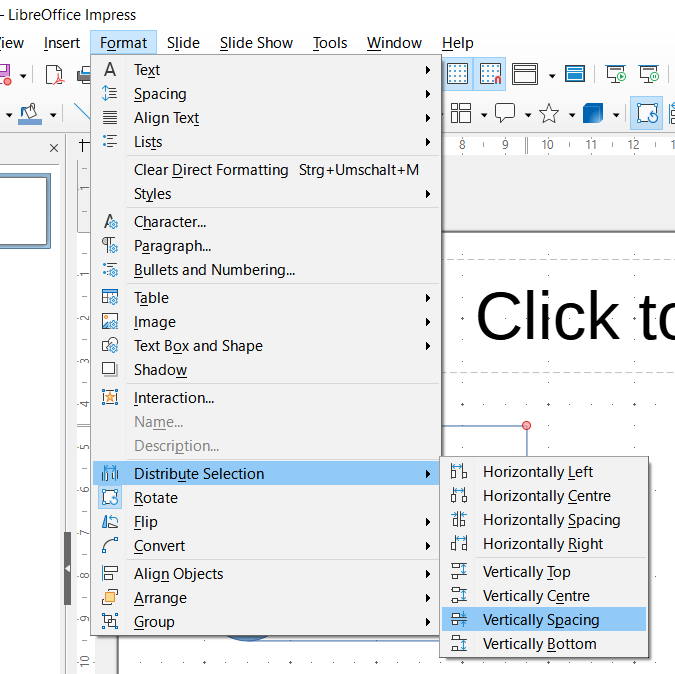Click the Export as PDF icon
The height and width of the screenshot is (674, 675).
click(54, 74)
